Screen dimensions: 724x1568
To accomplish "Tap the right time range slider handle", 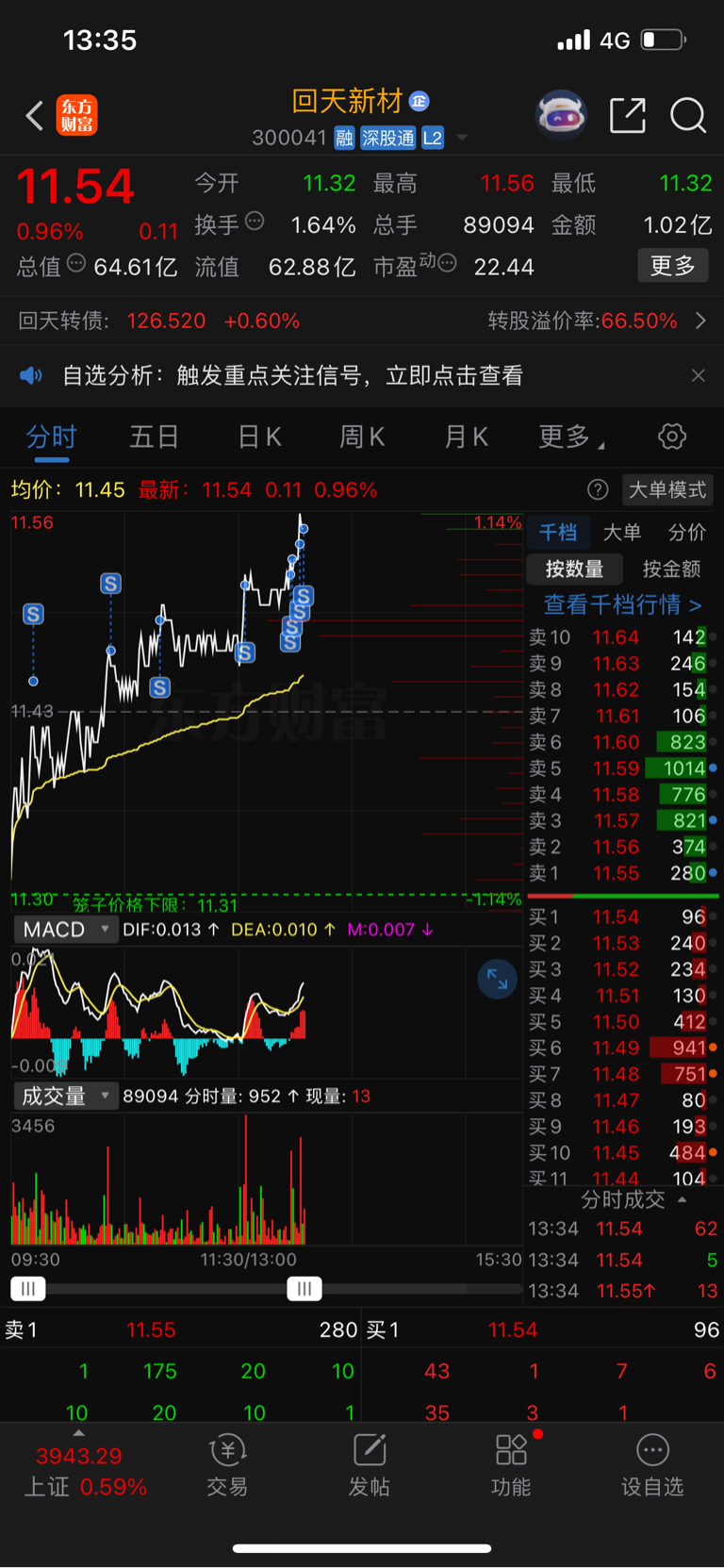I will pos(304,1289).
